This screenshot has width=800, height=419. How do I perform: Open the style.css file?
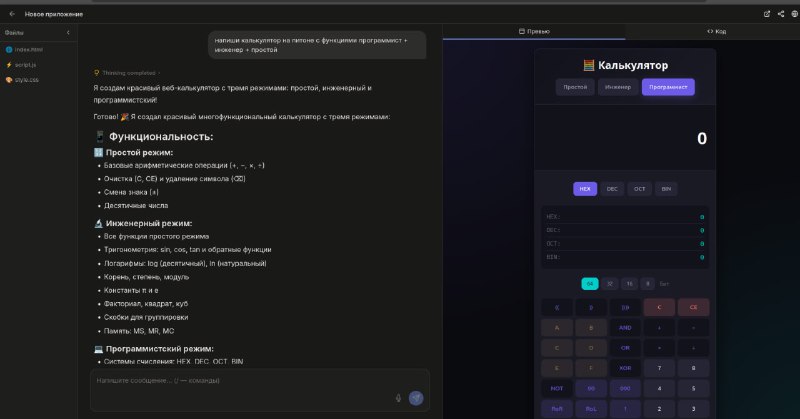coord(25,79)
